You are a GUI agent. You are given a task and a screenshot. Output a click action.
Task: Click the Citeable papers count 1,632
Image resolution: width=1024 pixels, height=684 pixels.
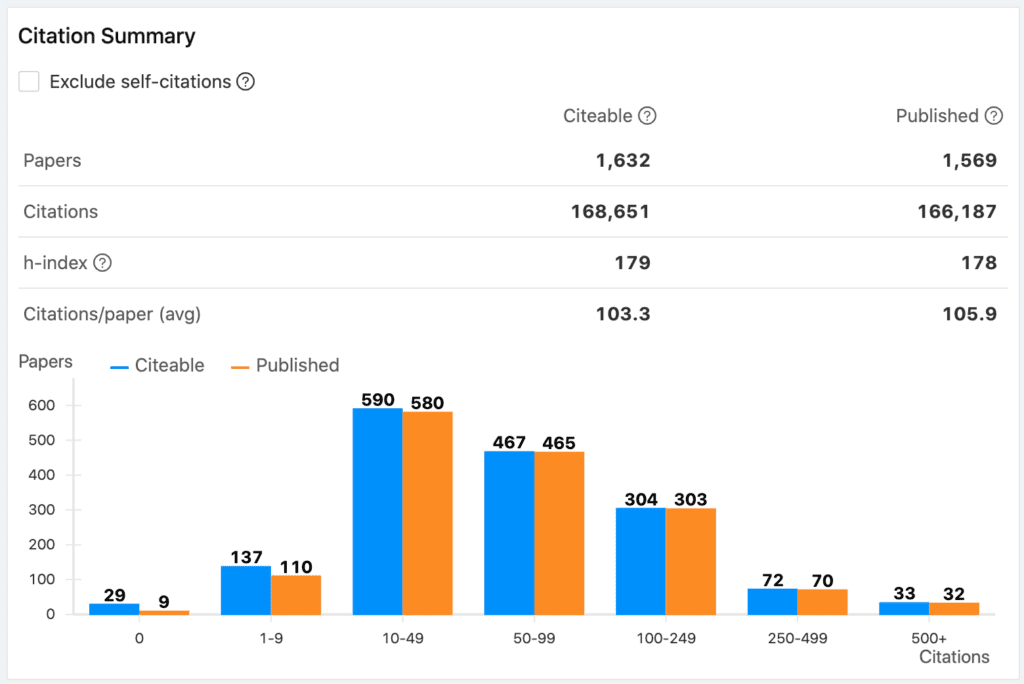(x=622, y=161)
